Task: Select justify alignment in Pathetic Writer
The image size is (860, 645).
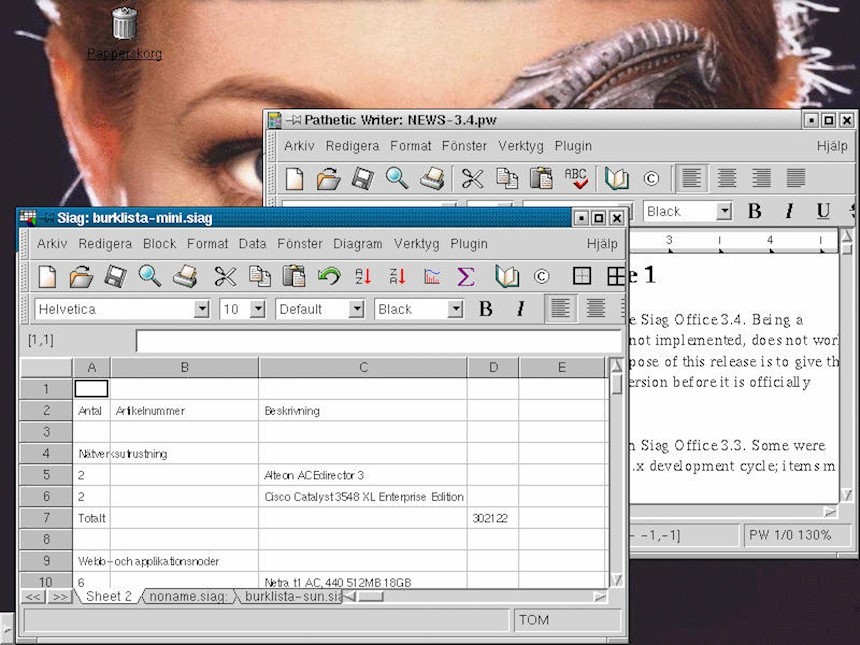Action: (x=796, y=178)
